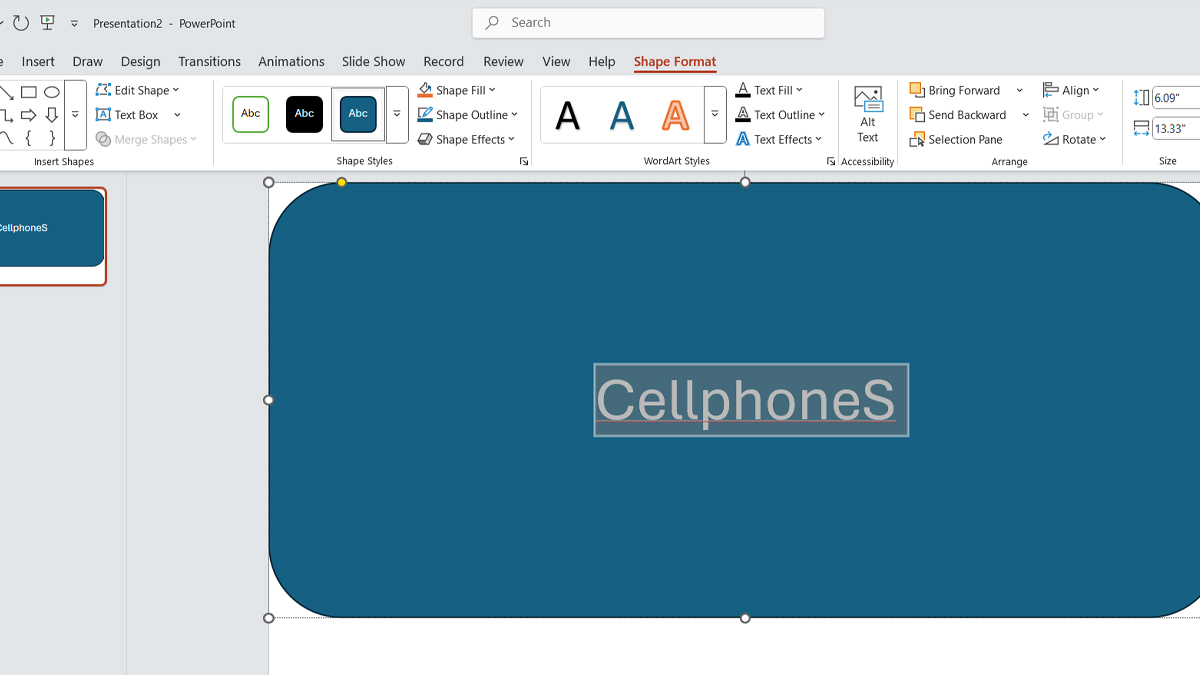Switch to the View tab
Screen dimensions: 1200x675
[556, 61]
